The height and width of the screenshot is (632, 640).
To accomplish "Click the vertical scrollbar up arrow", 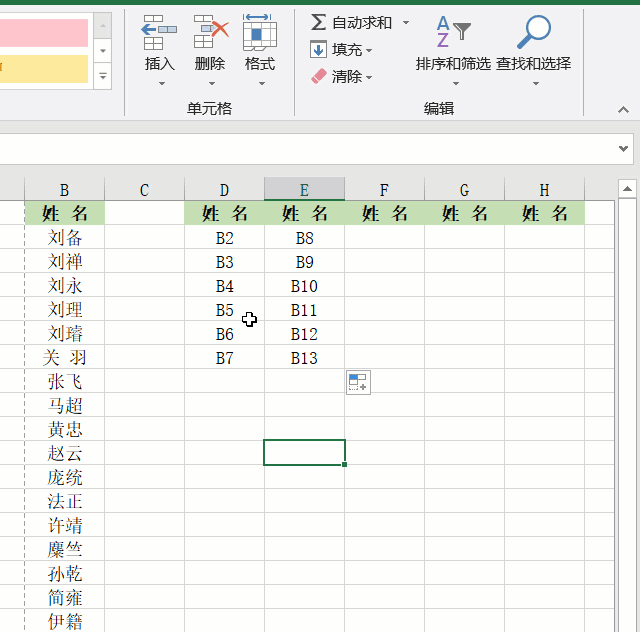I will [627, 189].
